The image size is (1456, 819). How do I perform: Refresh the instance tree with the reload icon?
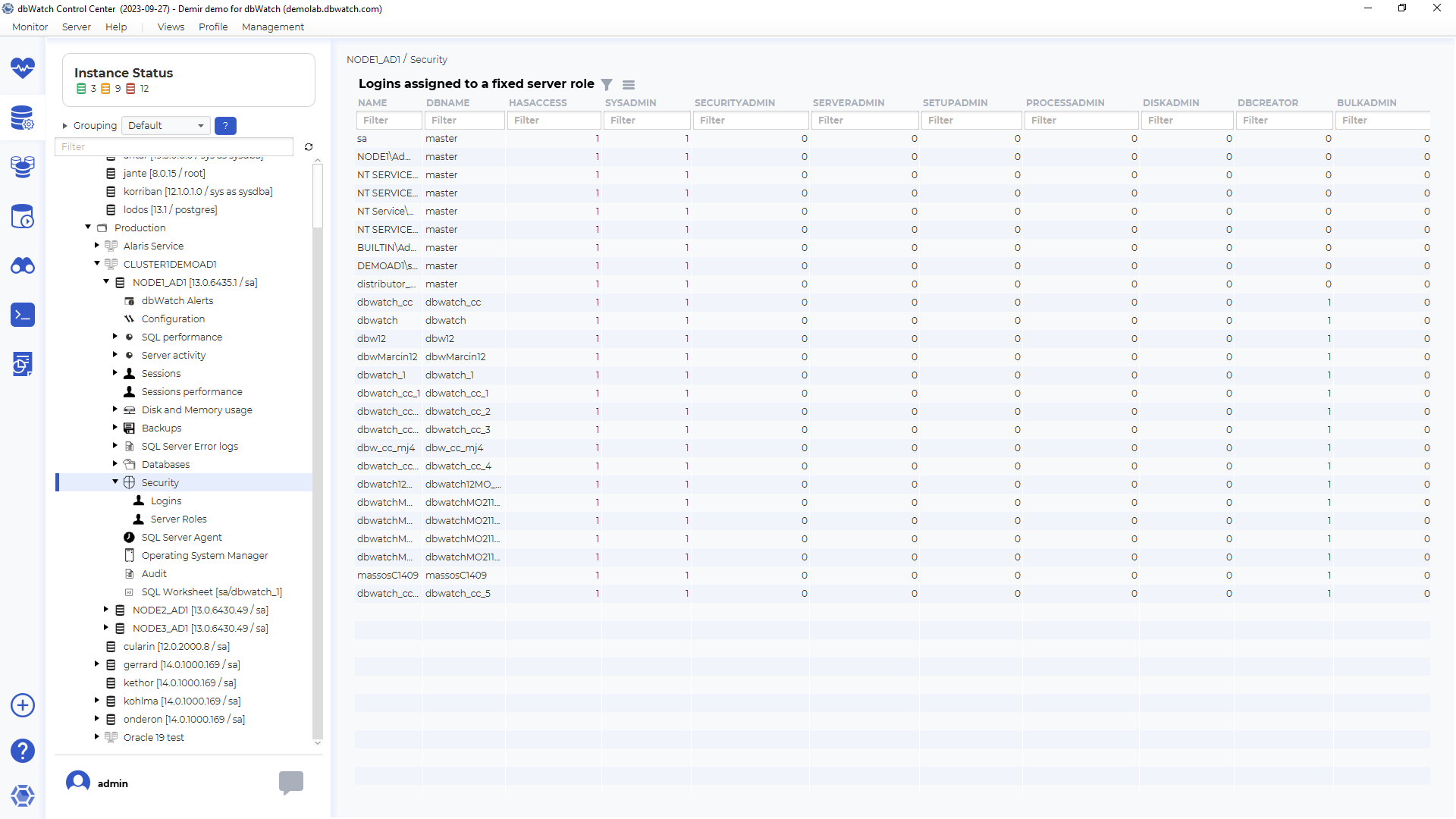tap(309, 147)
